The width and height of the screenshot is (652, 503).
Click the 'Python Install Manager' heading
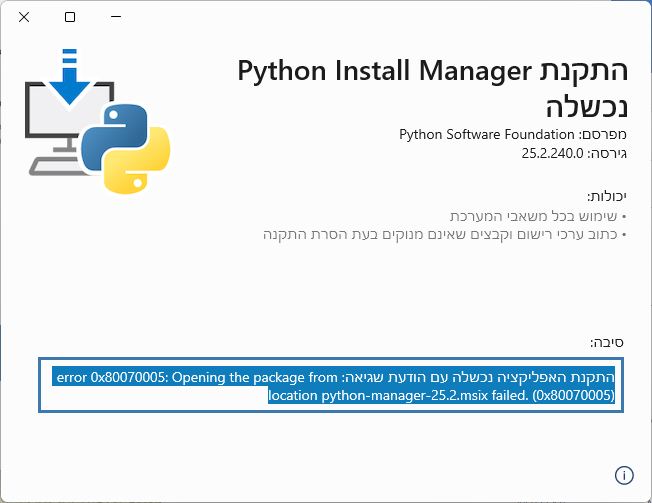pos(382,70)
